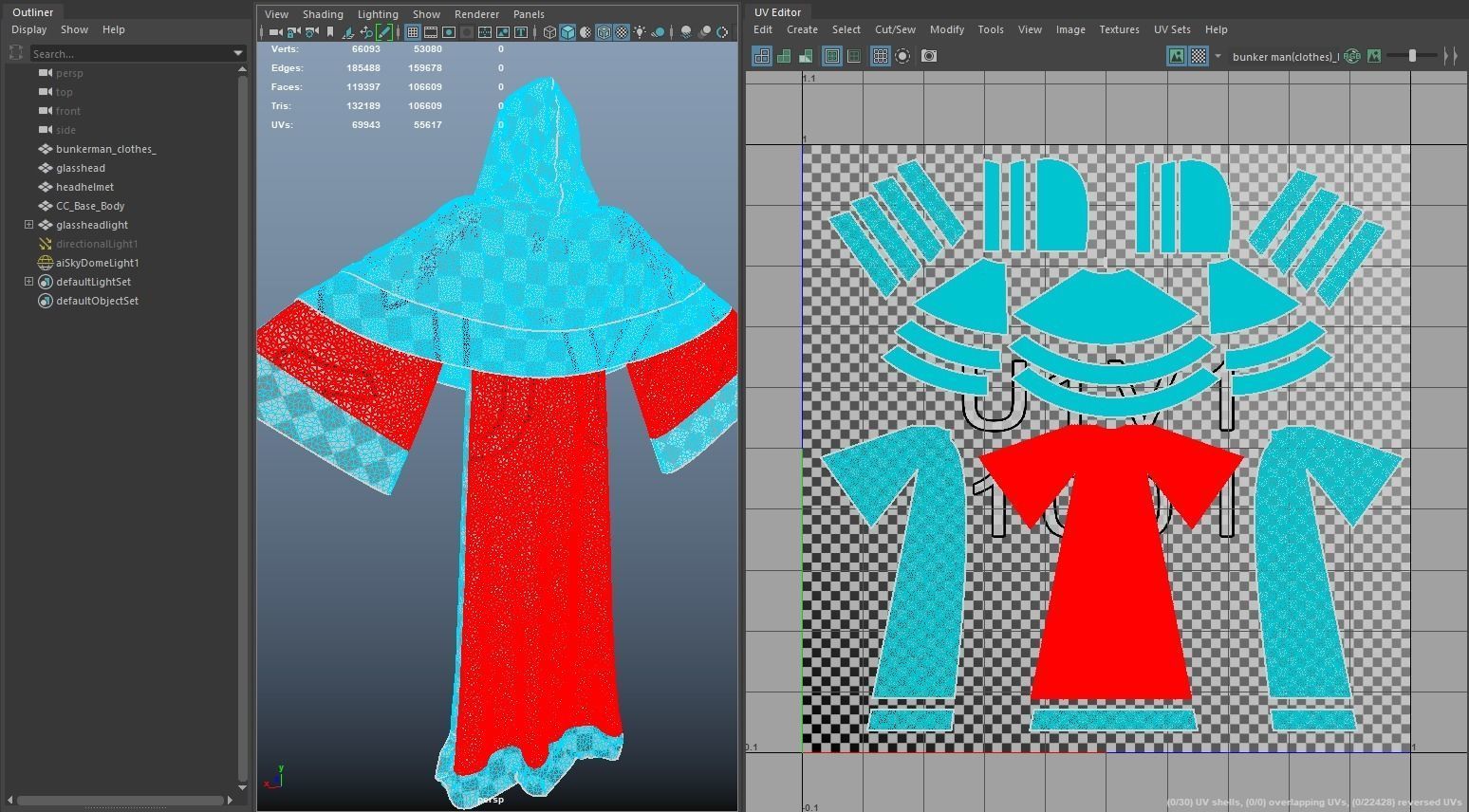This screenshot has height=812, width=1469.
Task: Open the Panels menu in viewport
Action: click(529, 14)
